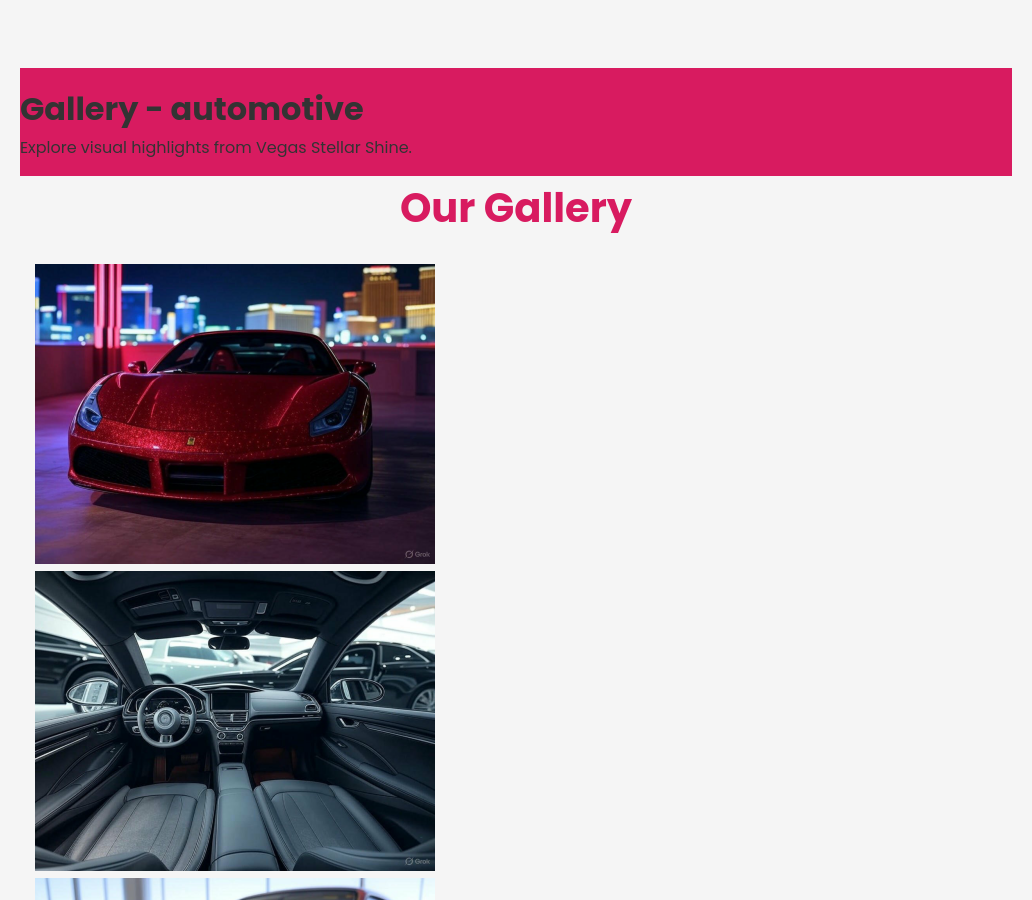Click the red car's right side mirror

[x=361, y=367]
